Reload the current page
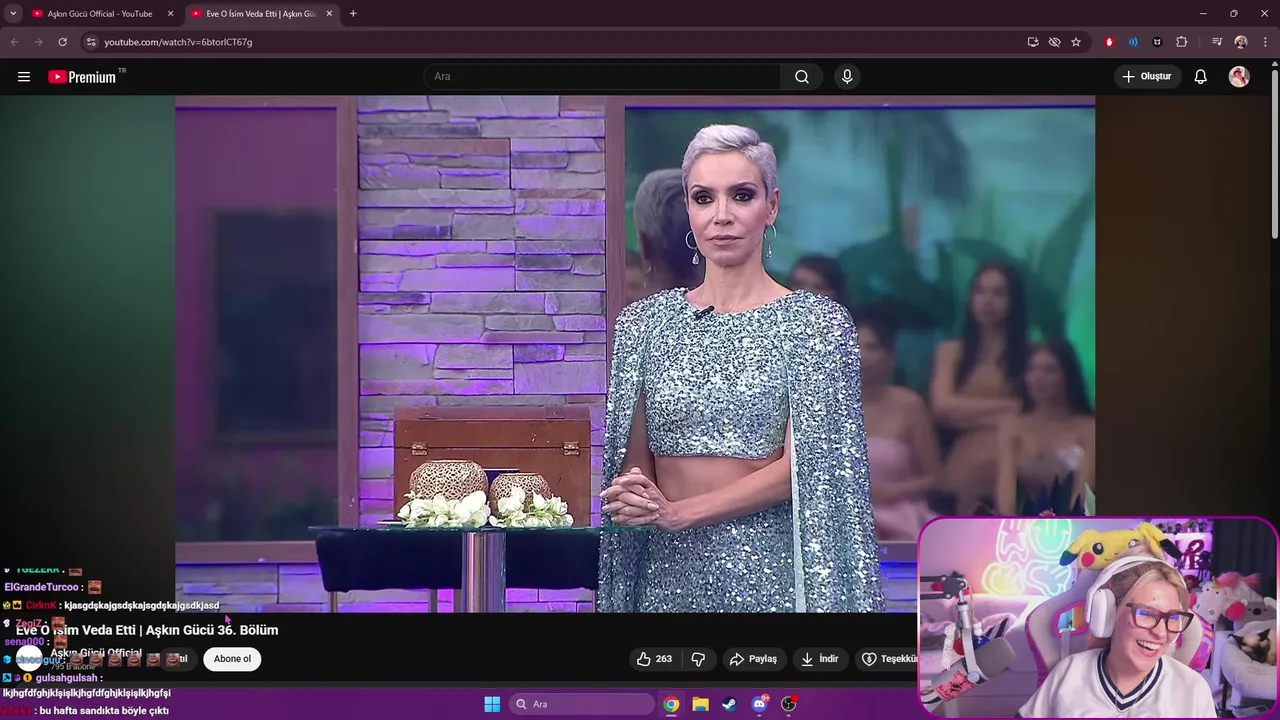The image size is (1280, 720). [62, 42]
